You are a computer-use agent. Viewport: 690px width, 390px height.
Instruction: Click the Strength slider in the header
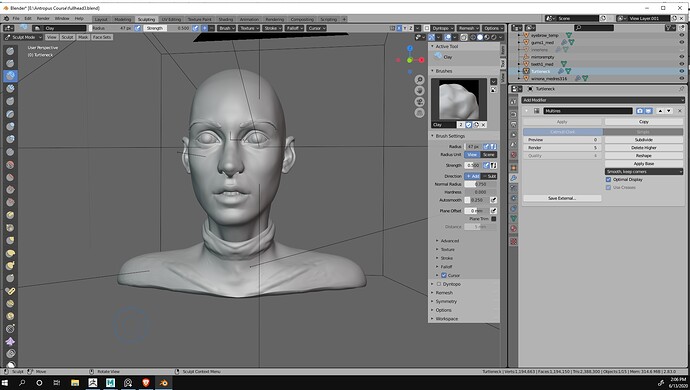click(168, 28)
